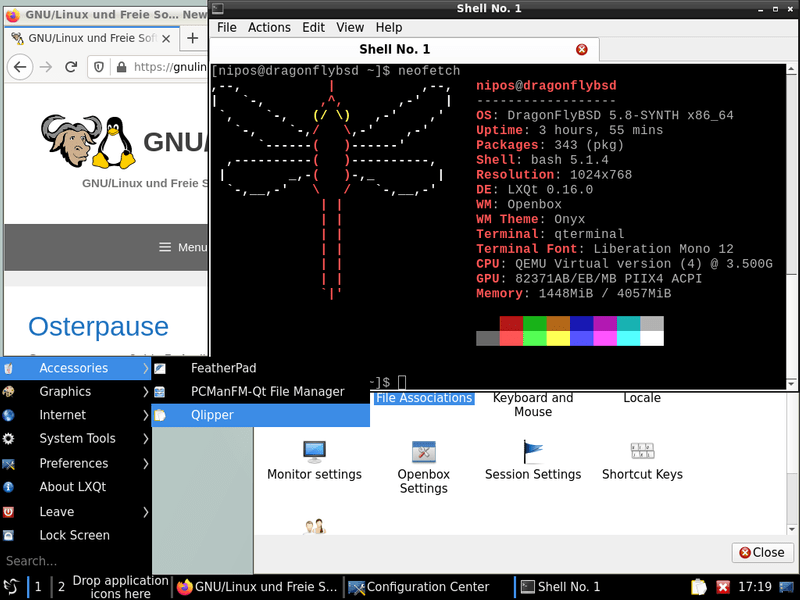800x600 pixels.
Task: Open Monitor settings in Configuration Center
Action: pyautogui.click(x=314, y=460)
